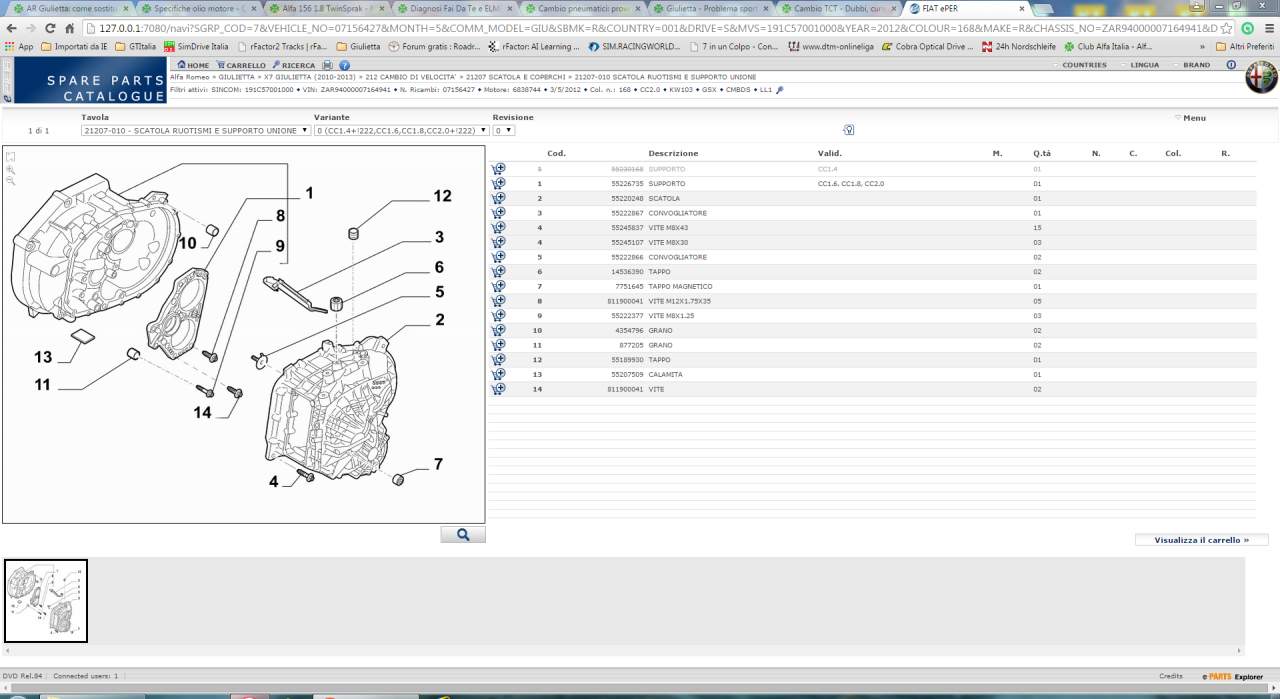Add SCATOLA 55220248 to cart
The width and height of the screenshot is (1280, 699).
click(x=498, y=198)
